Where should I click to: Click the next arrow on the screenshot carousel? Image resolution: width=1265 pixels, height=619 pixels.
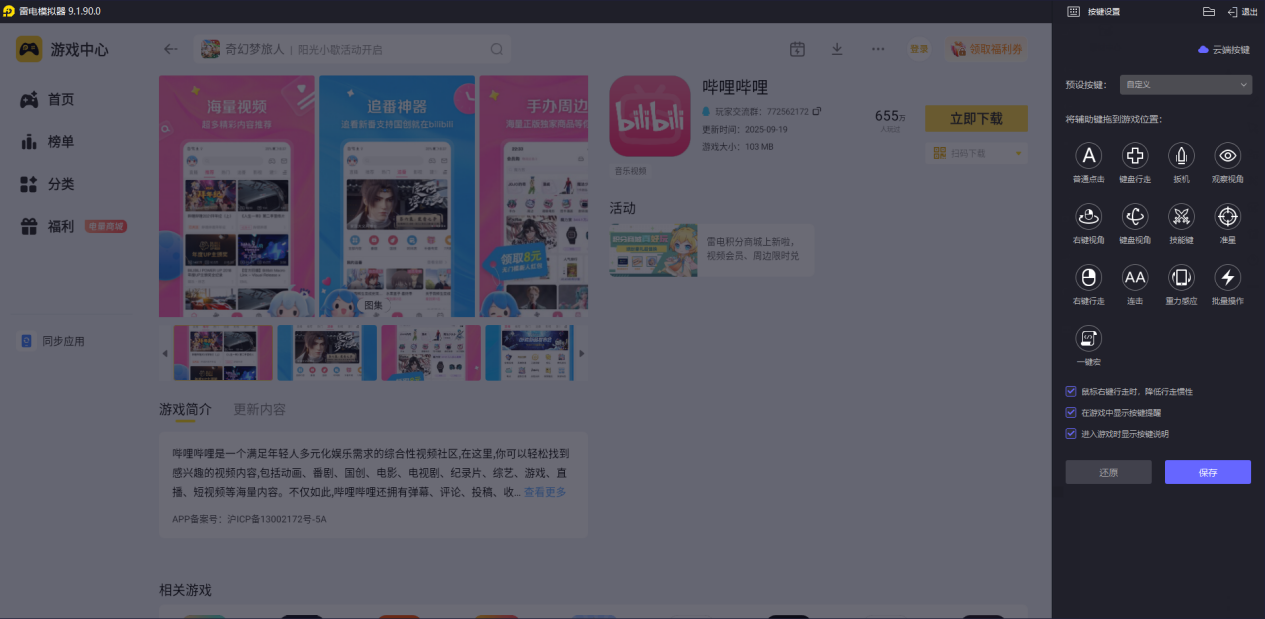click(580, 353)
